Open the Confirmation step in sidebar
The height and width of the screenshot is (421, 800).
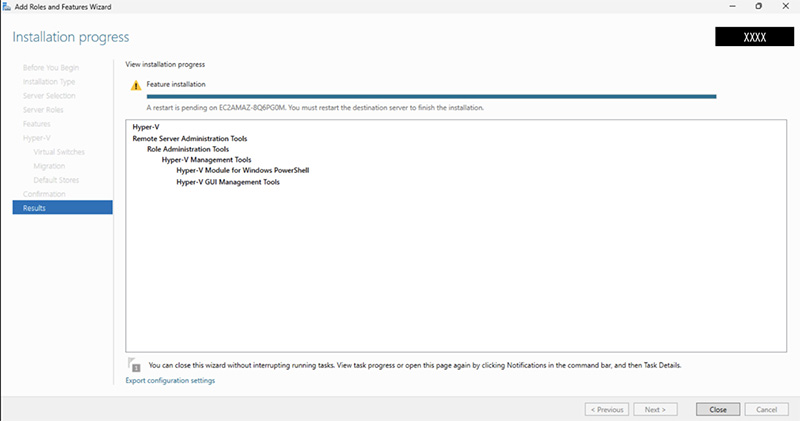click(x=44, y=194)
